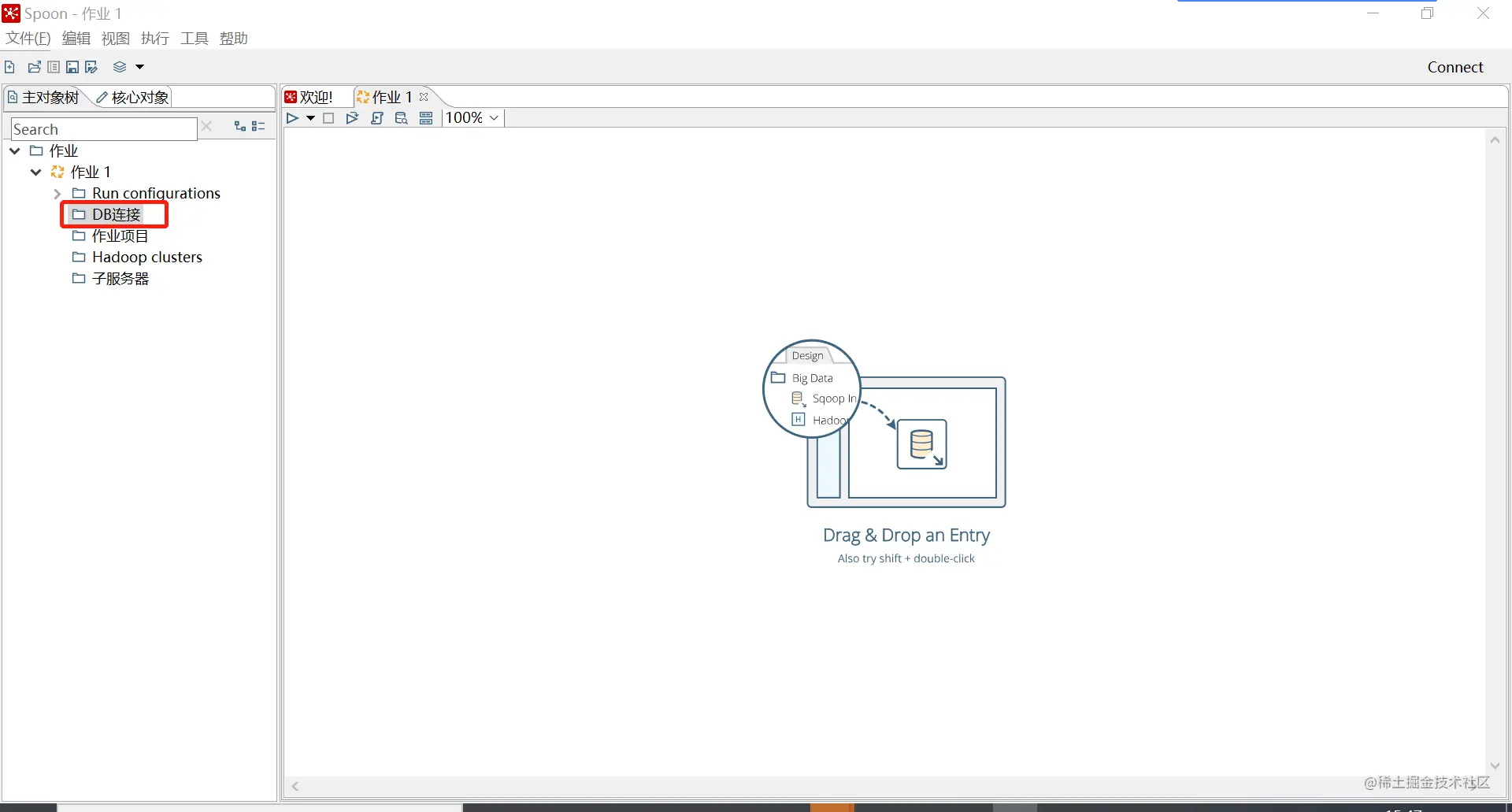Click inside the Search field

pyautogui.click(x=104, y=129)
